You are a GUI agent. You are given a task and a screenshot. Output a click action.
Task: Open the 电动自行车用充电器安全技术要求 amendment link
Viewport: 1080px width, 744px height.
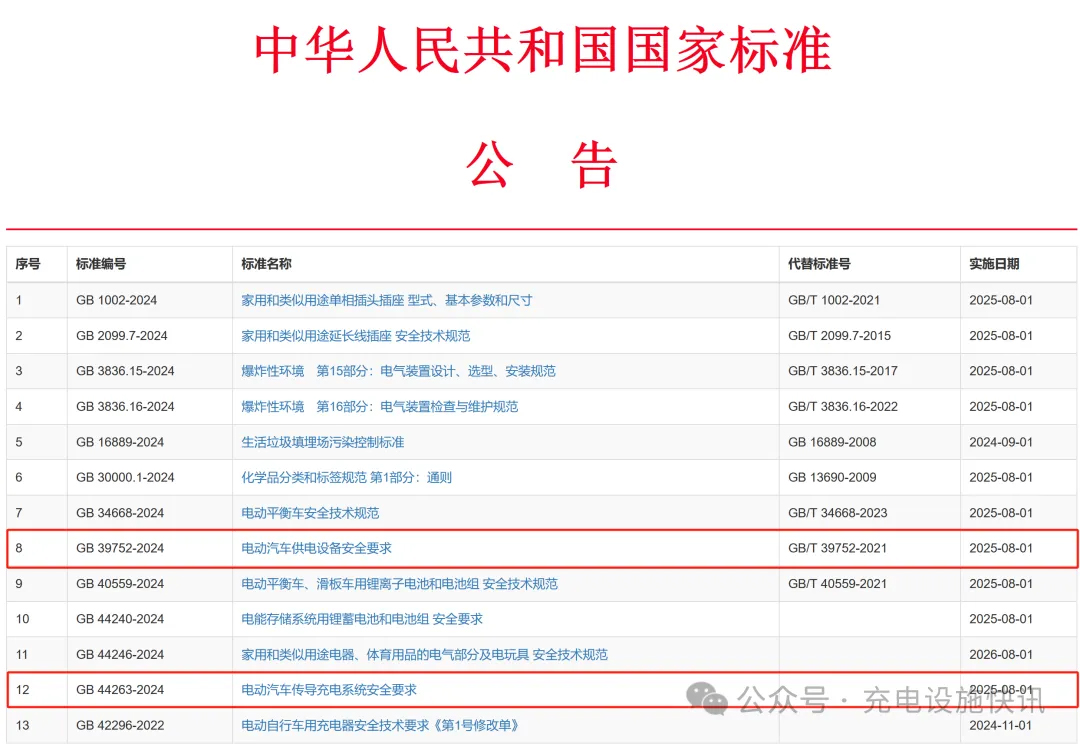(380, 725)
